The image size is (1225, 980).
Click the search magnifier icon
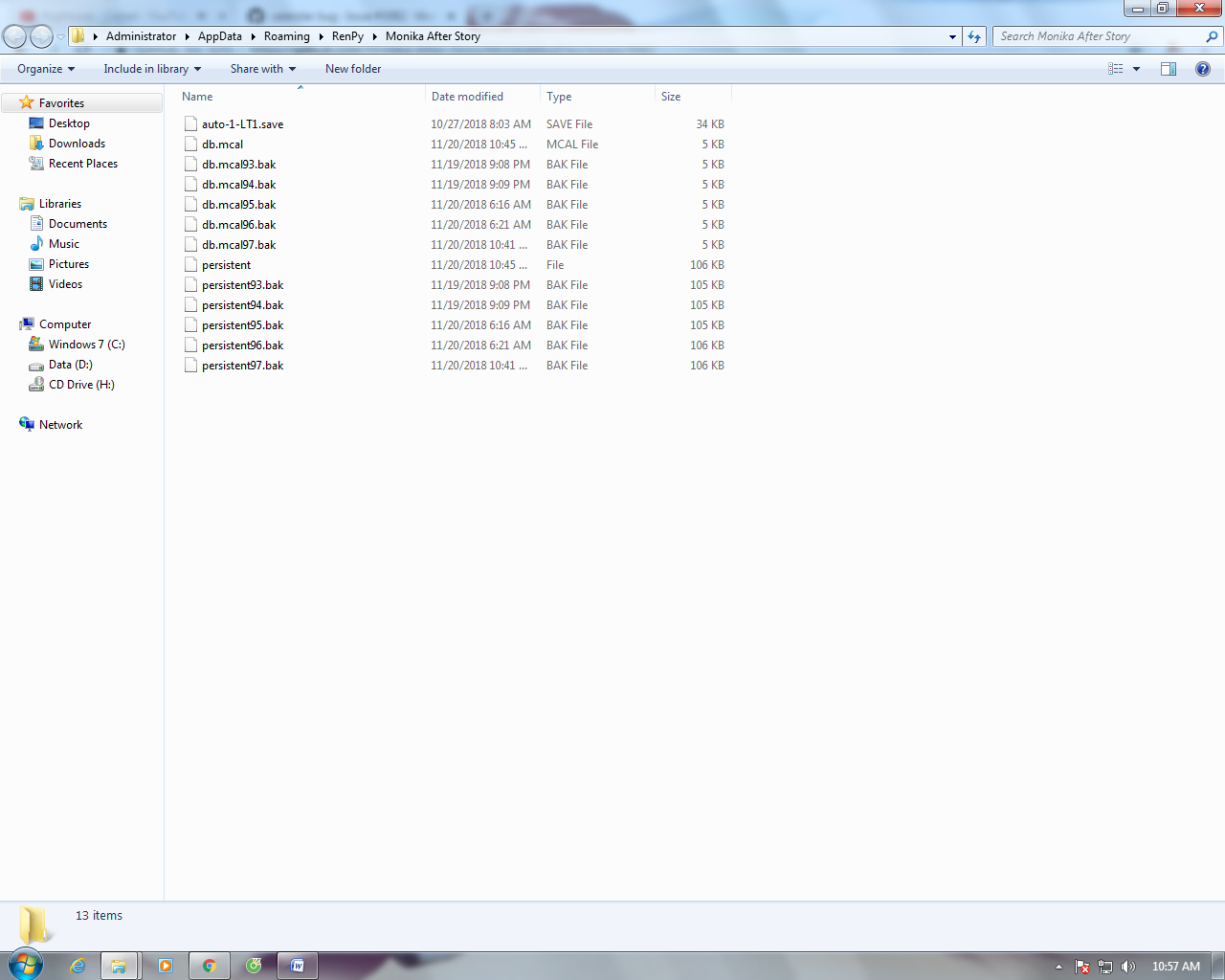point(1213,36)
